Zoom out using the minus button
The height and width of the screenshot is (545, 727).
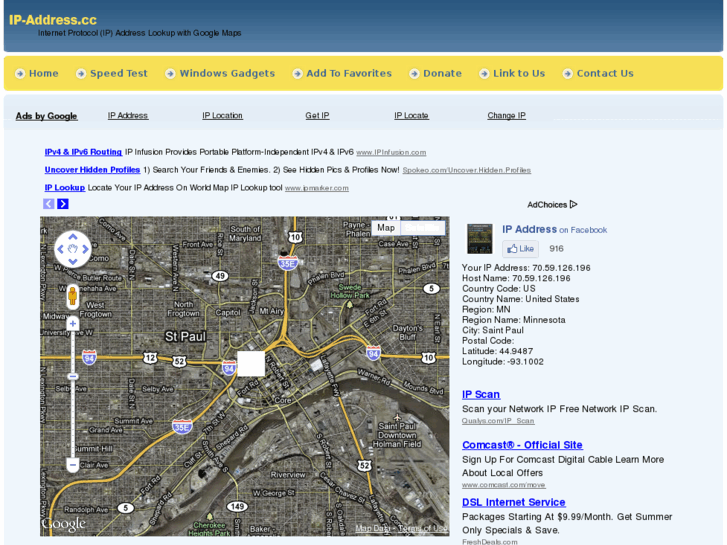[72, 464]
